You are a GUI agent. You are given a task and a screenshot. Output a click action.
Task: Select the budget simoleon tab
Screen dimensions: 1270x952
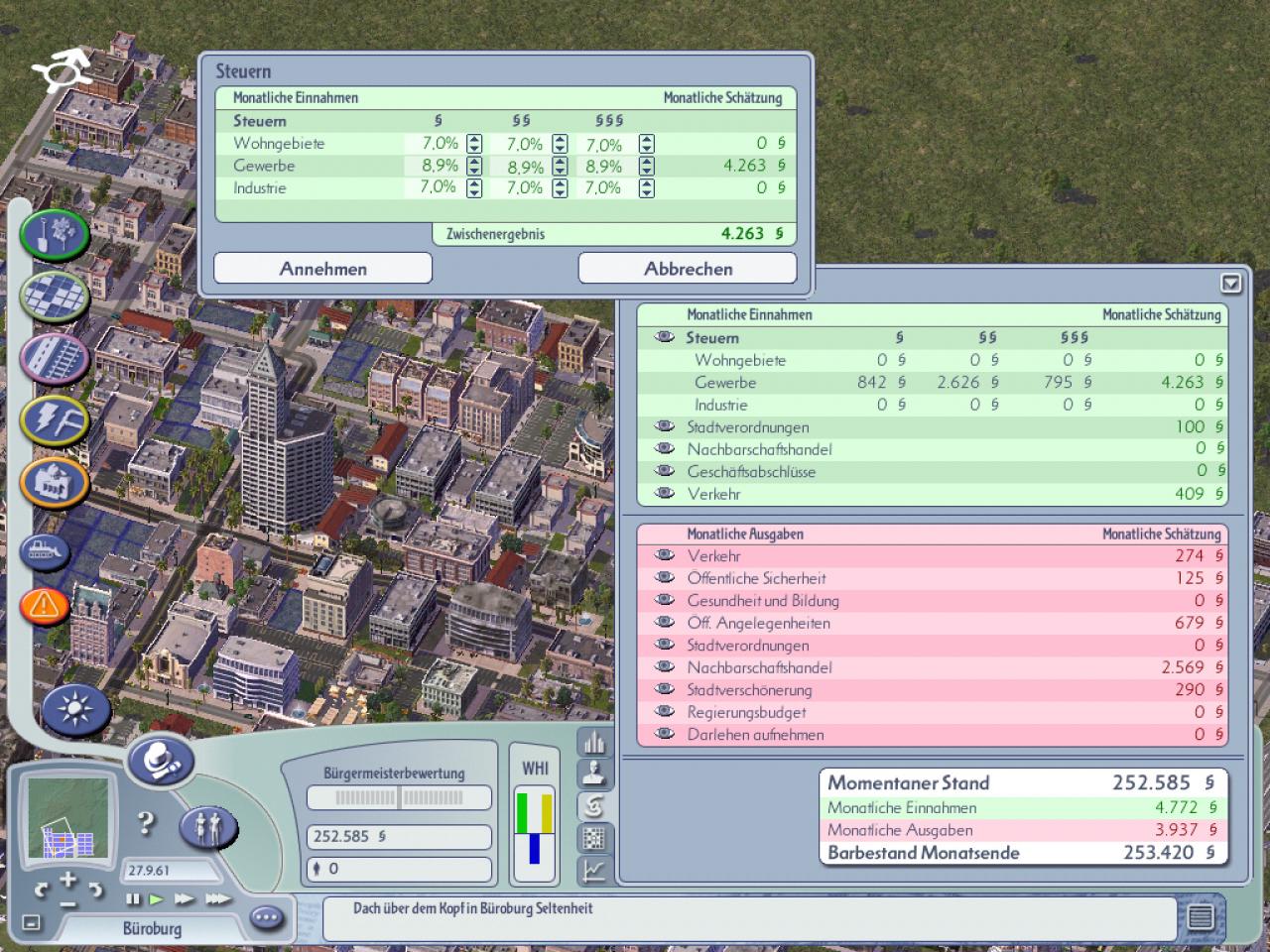(594, 806)
